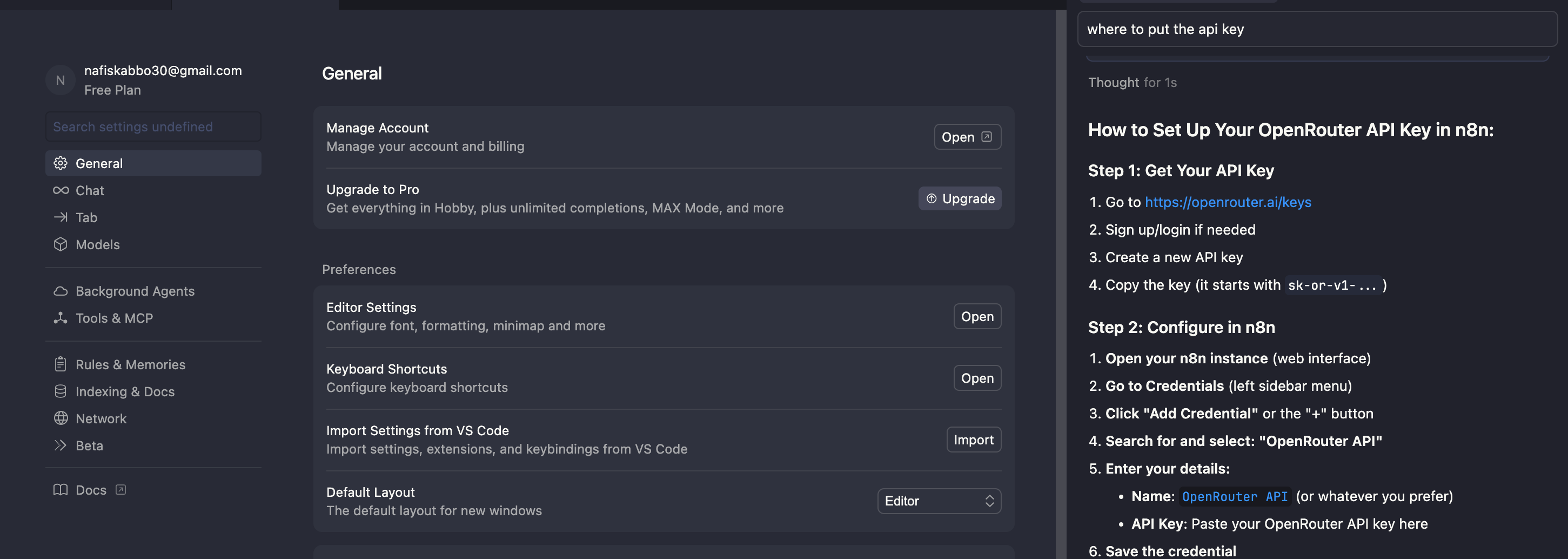The height and width of the screenshot is (559, 1568).
Task: Expand the Default Layout dropdown
Action: click(939, 501)
